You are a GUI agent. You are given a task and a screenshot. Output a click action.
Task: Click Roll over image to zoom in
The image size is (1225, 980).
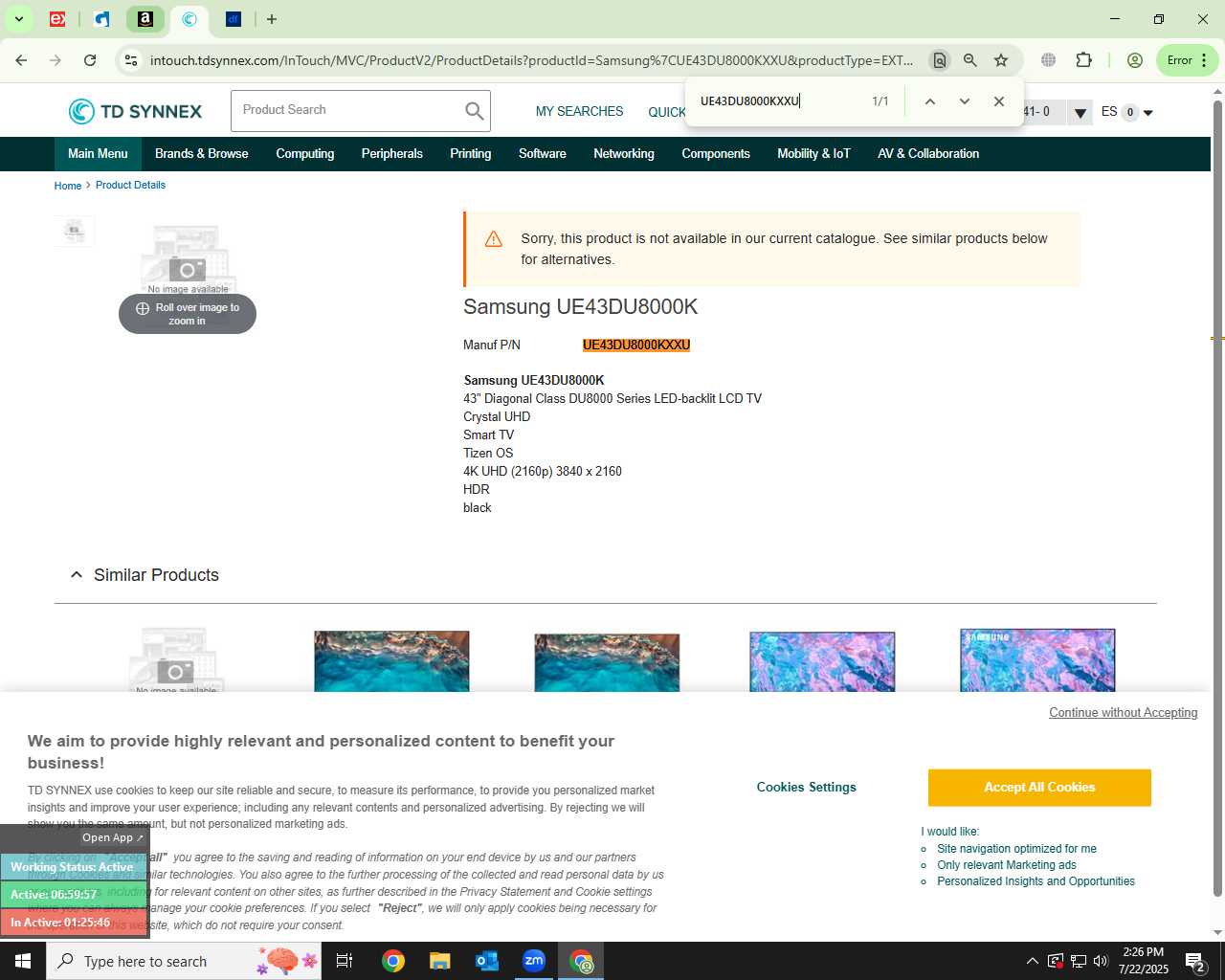(x=188, y=314)
